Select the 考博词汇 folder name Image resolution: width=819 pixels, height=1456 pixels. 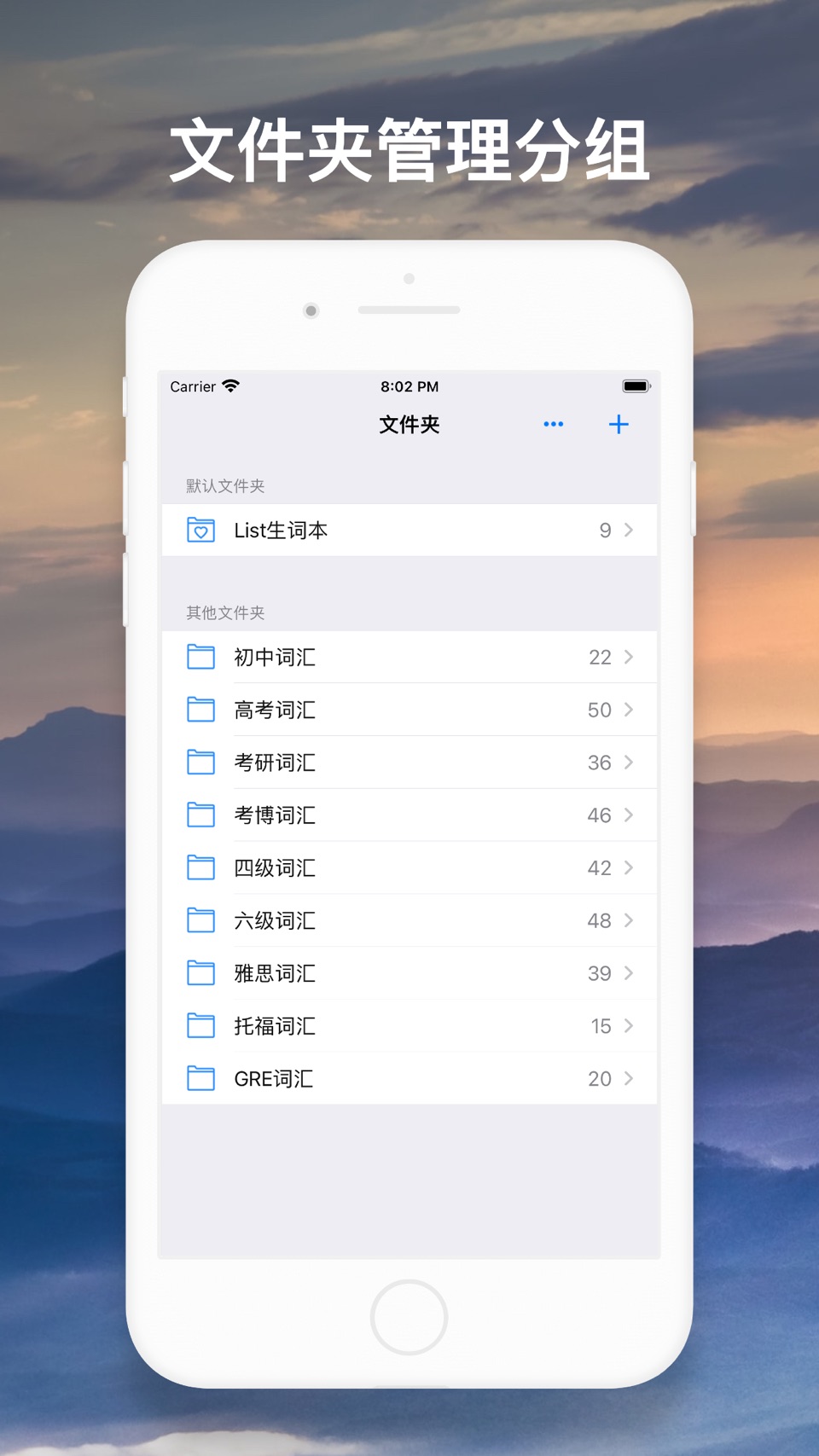pyautogui.click(x=275, y=816)
